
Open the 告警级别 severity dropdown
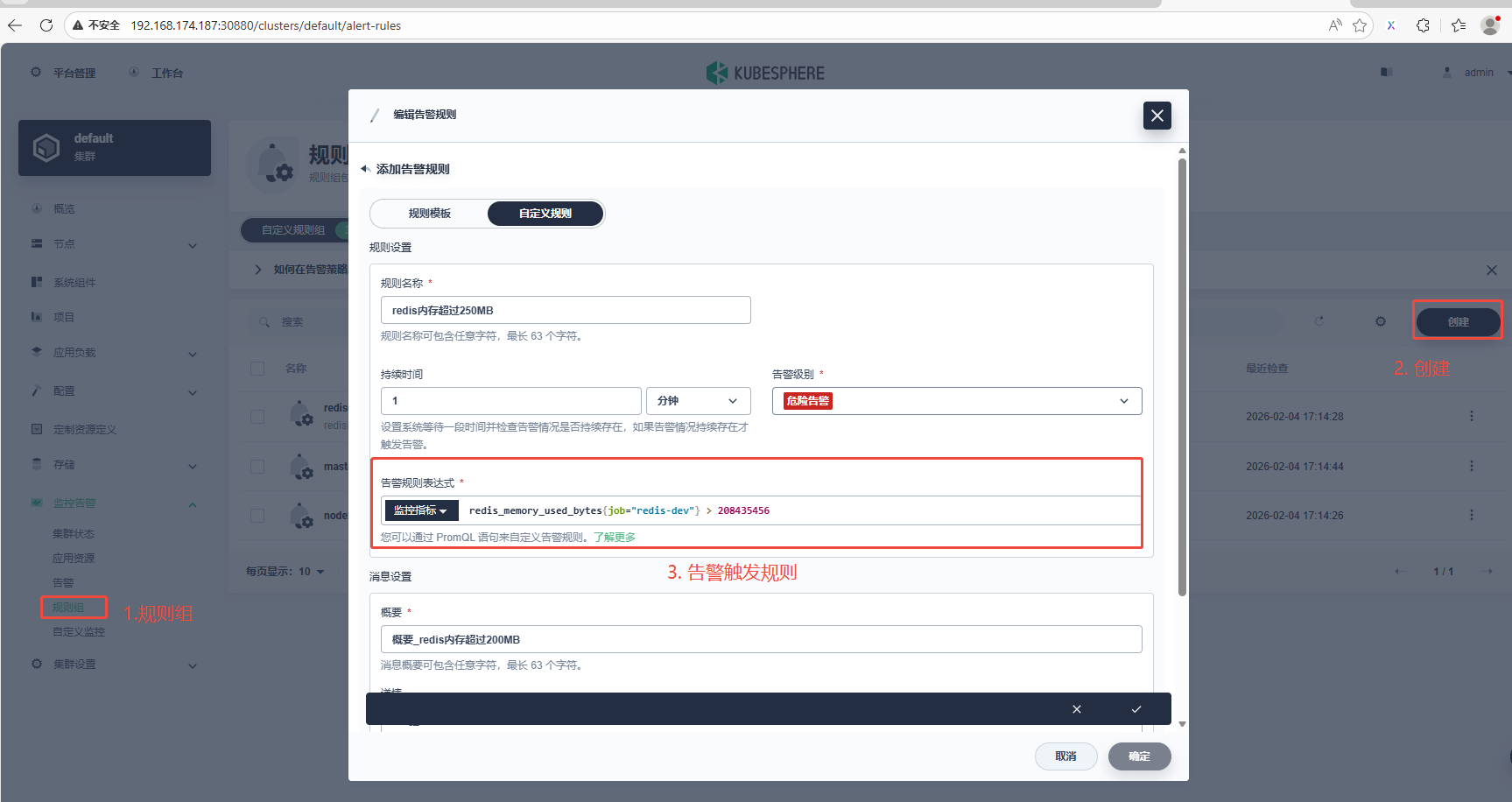(x=957, y=401)
